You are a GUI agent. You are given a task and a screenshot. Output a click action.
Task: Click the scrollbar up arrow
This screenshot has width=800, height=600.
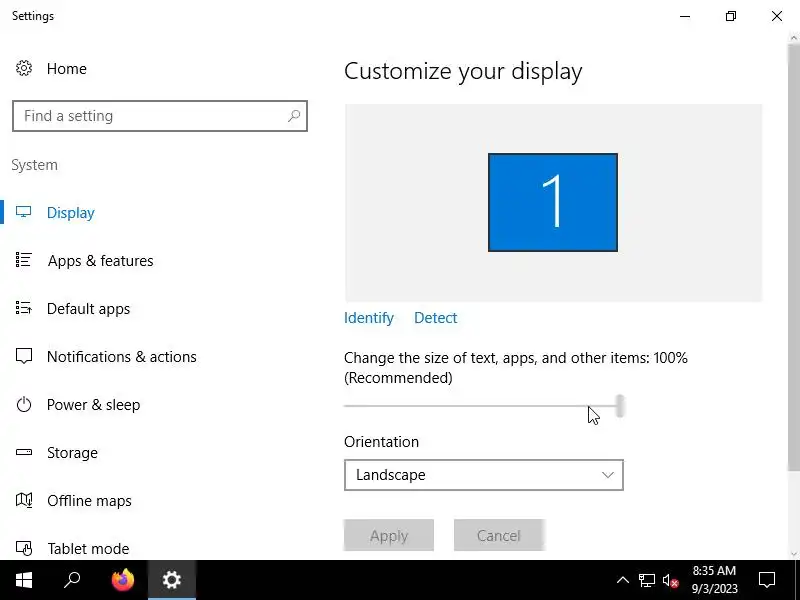(793, 38)
